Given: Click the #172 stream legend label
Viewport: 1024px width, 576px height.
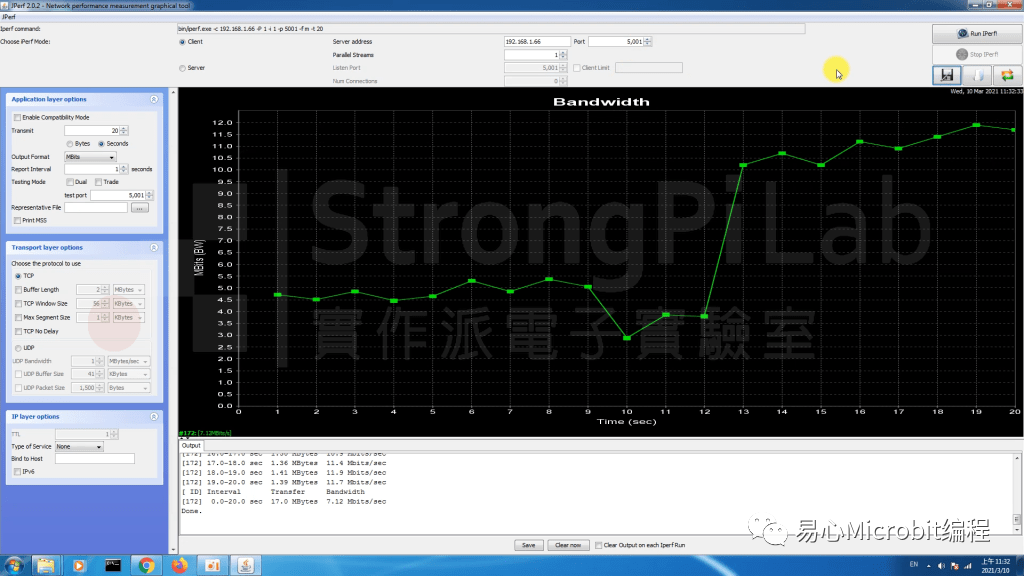Looking at the screenshot, I should [x=205, y=433].
